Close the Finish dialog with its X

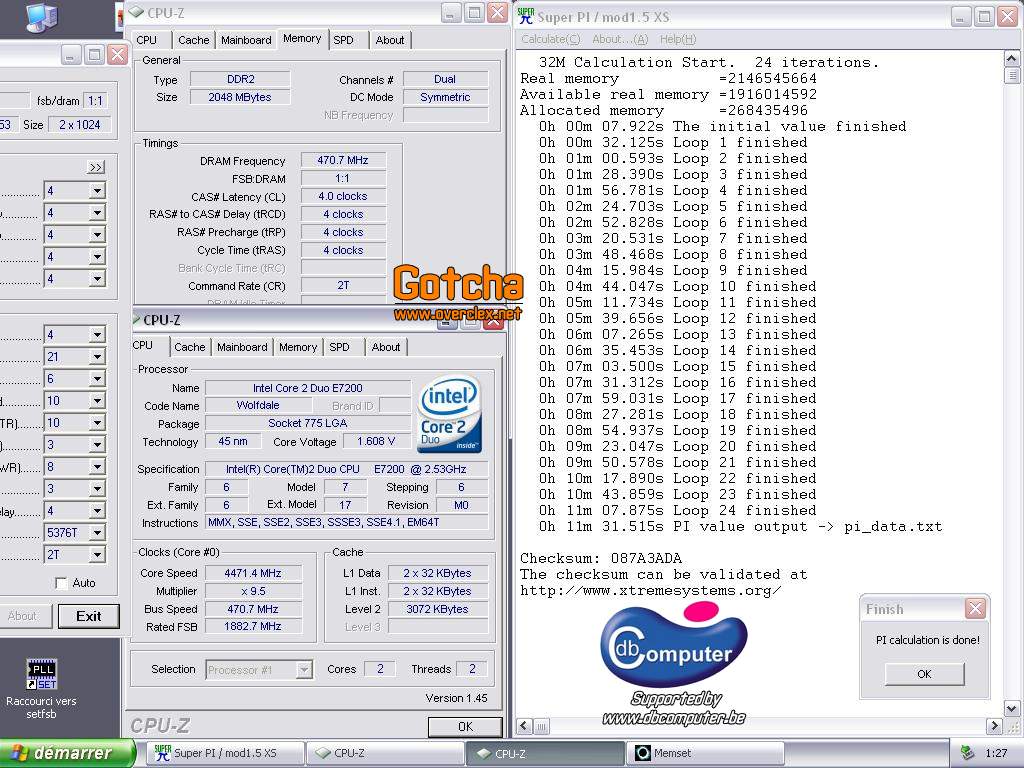point(975,609)
